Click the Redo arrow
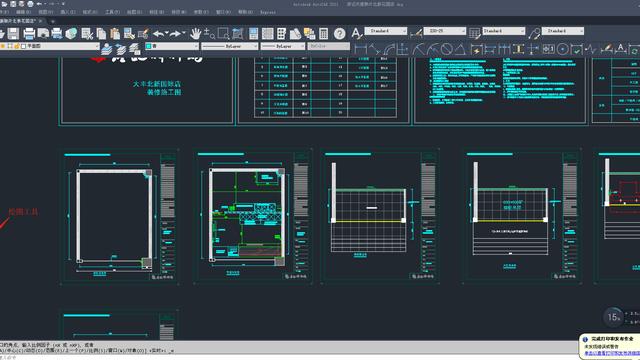640x360 pixels. point(175,33)
